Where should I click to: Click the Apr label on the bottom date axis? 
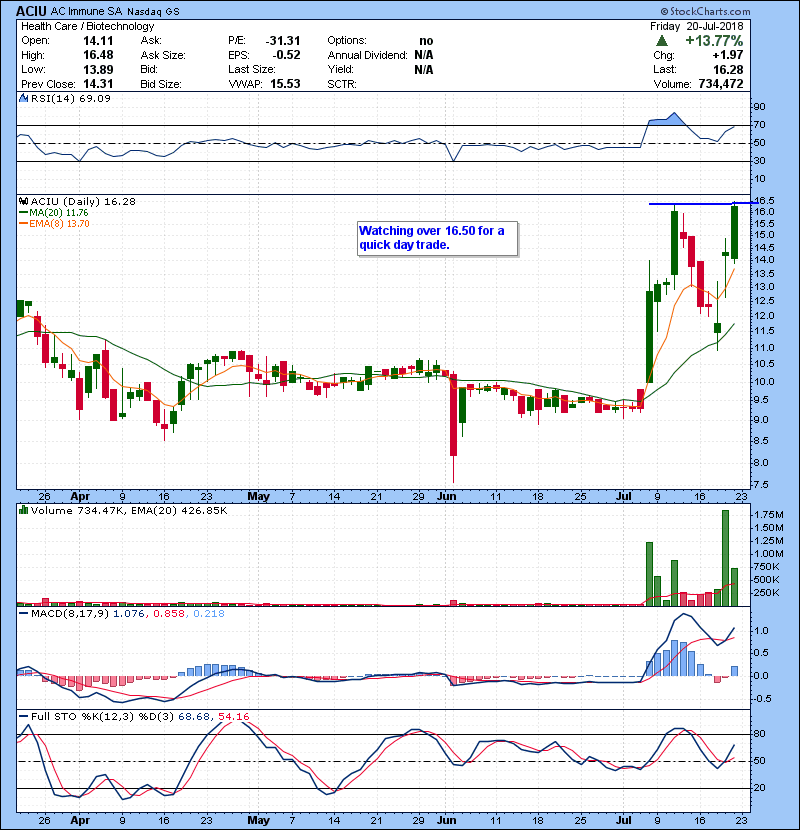pos(80,820)
